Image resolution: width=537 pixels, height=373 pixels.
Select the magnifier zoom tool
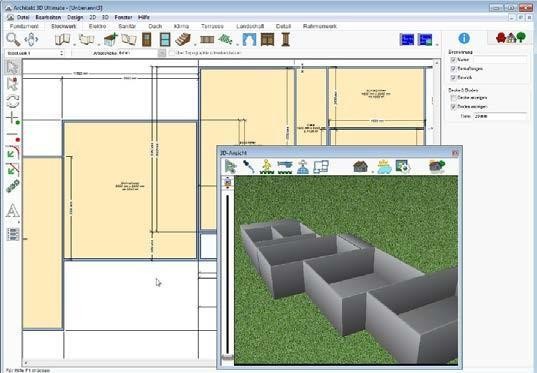(x=13, y=40)
